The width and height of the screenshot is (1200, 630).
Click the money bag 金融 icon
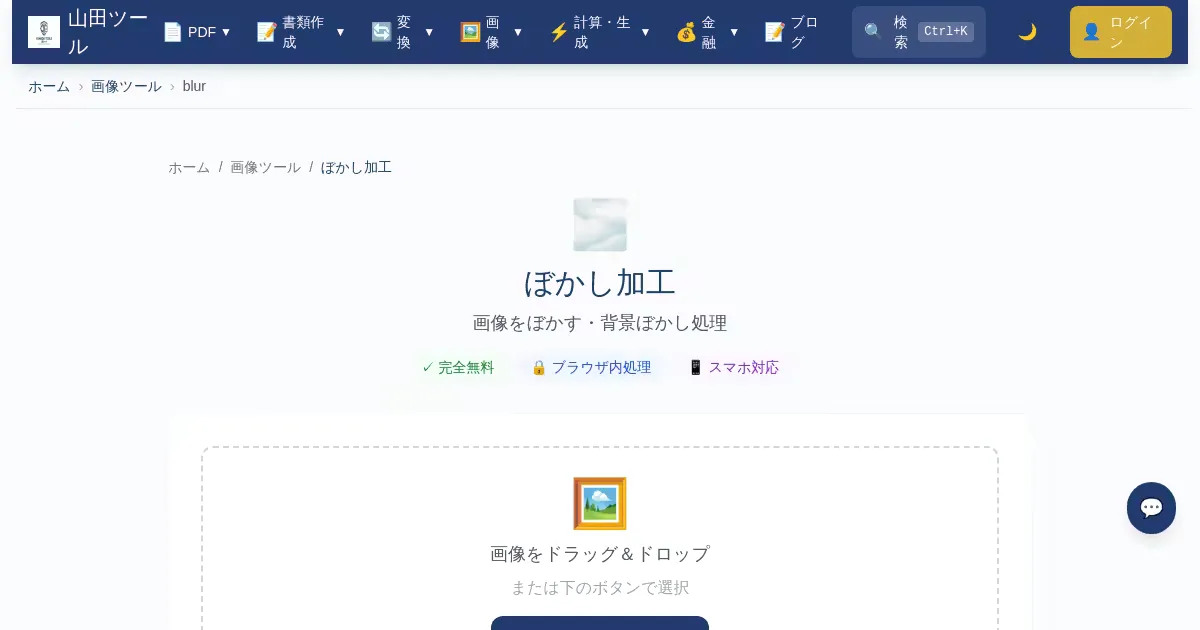686,32
